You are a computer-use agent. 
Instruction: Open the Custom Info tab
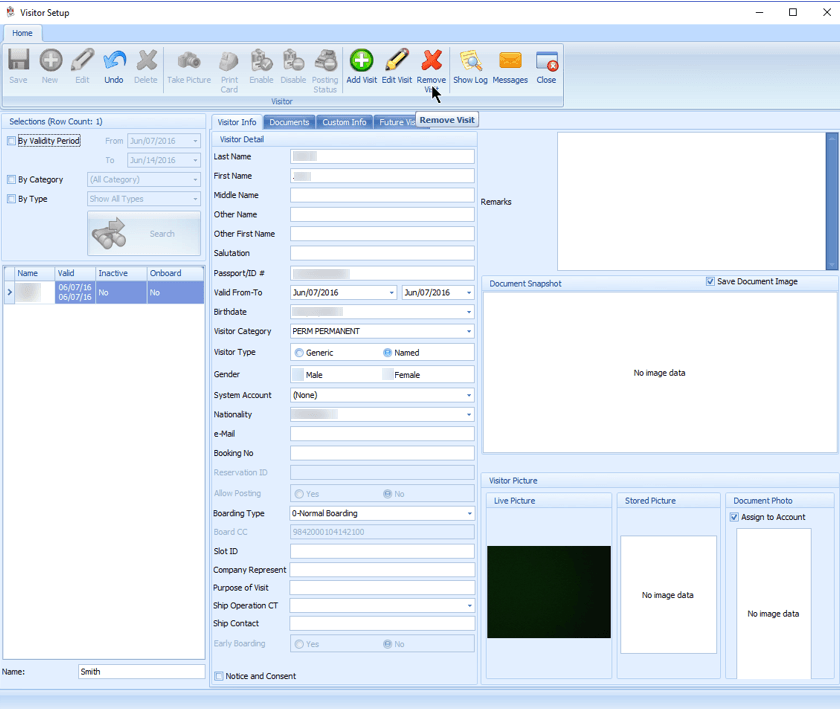(344, 122)
